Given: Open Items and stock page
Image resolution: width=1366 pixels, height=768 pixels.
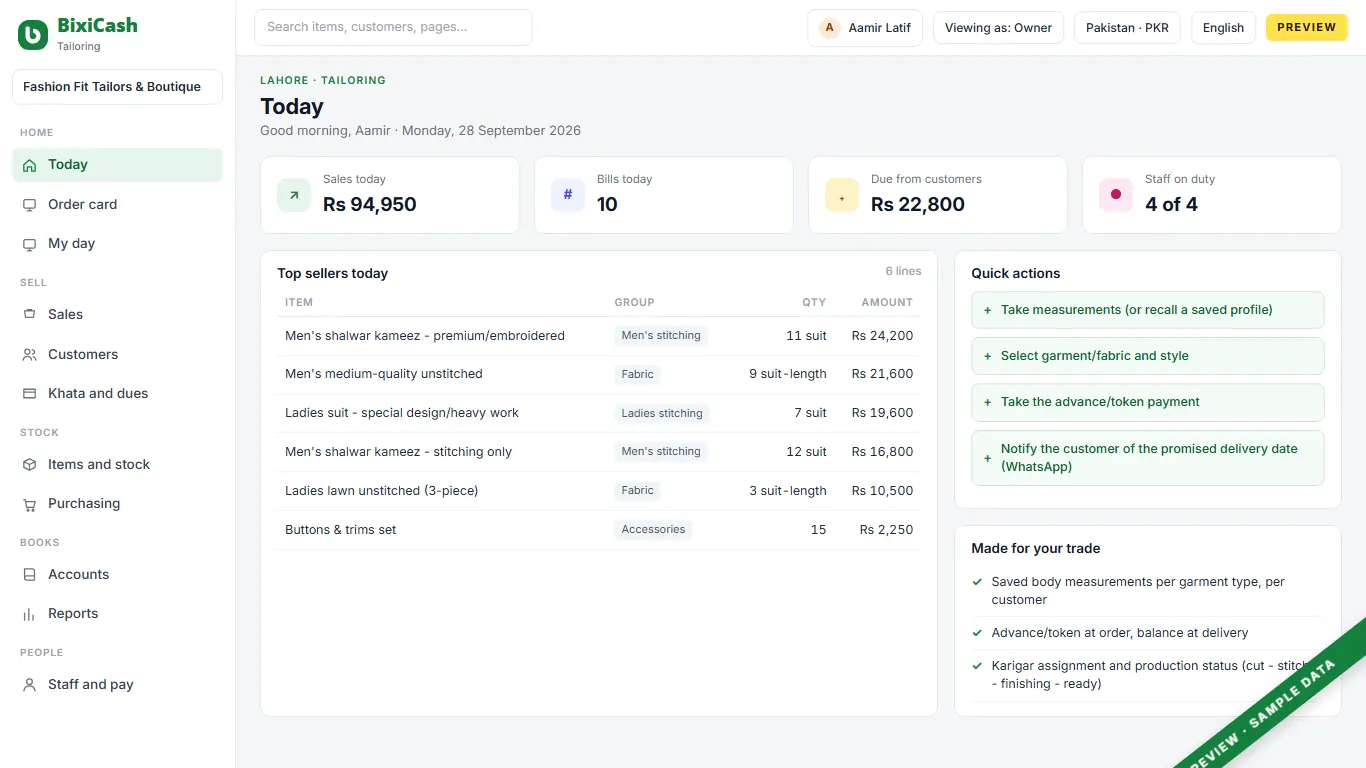Looking at the screenshot, I should (117, 465).
